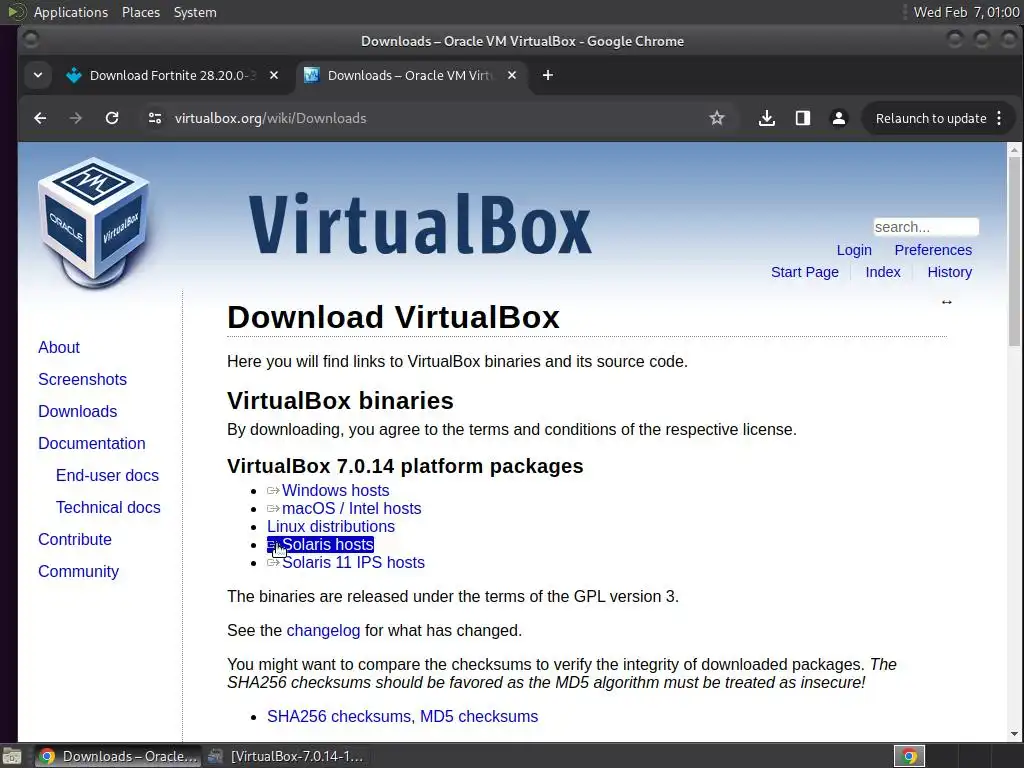This screenshot has width=1024, height=768.
Task: Toggle page width with the double-arrow icon
Action: coord(946,302)
